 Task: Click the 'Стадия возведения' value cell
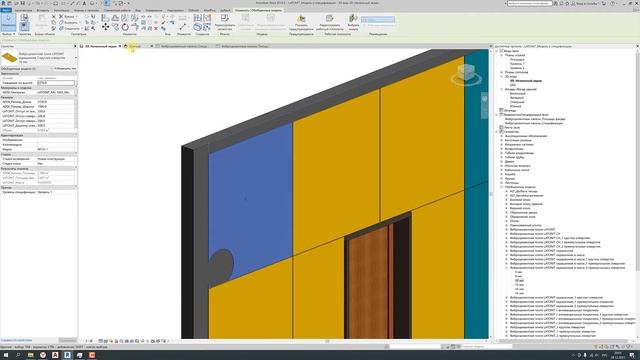56,159
